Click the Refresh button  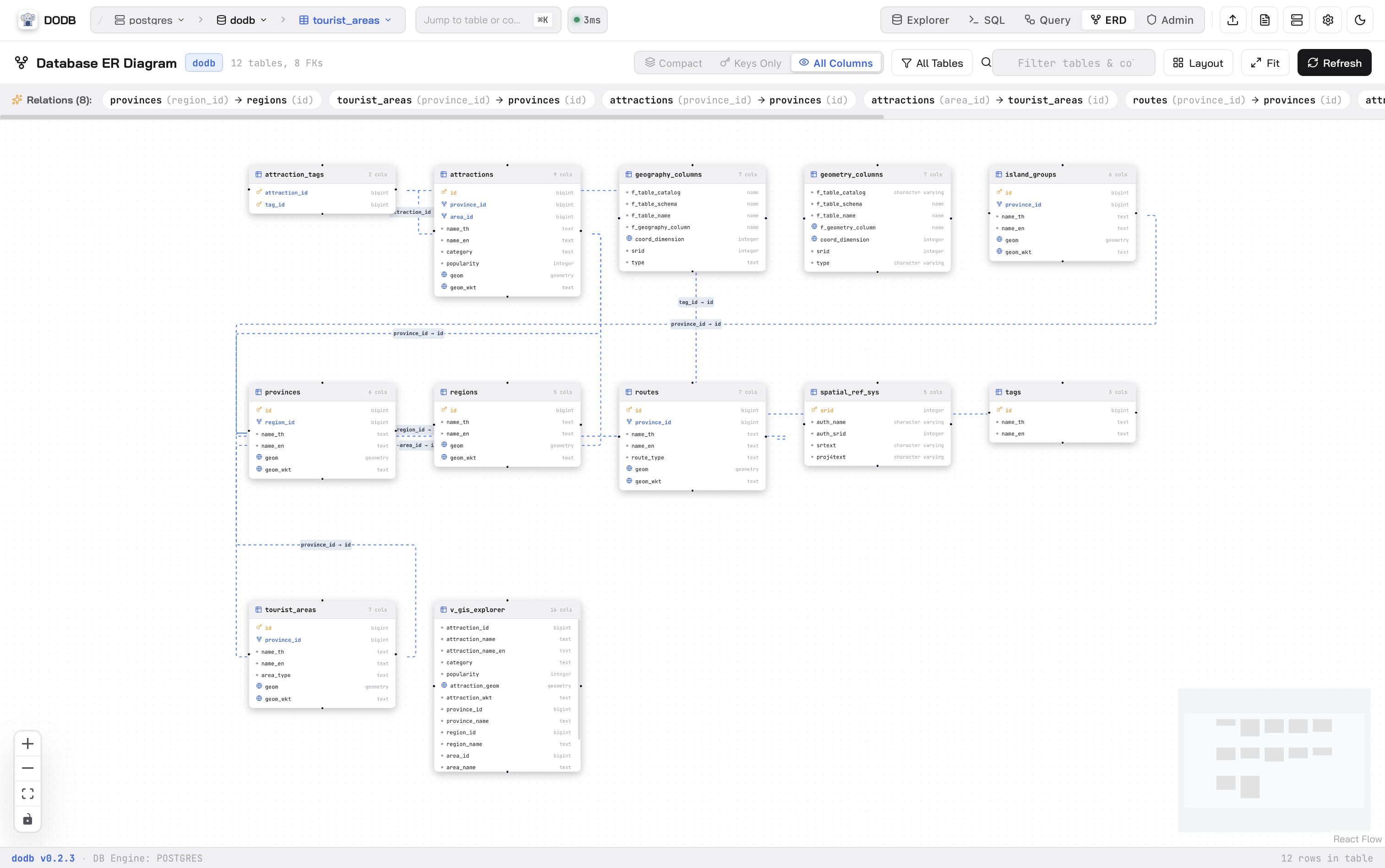1335,63
